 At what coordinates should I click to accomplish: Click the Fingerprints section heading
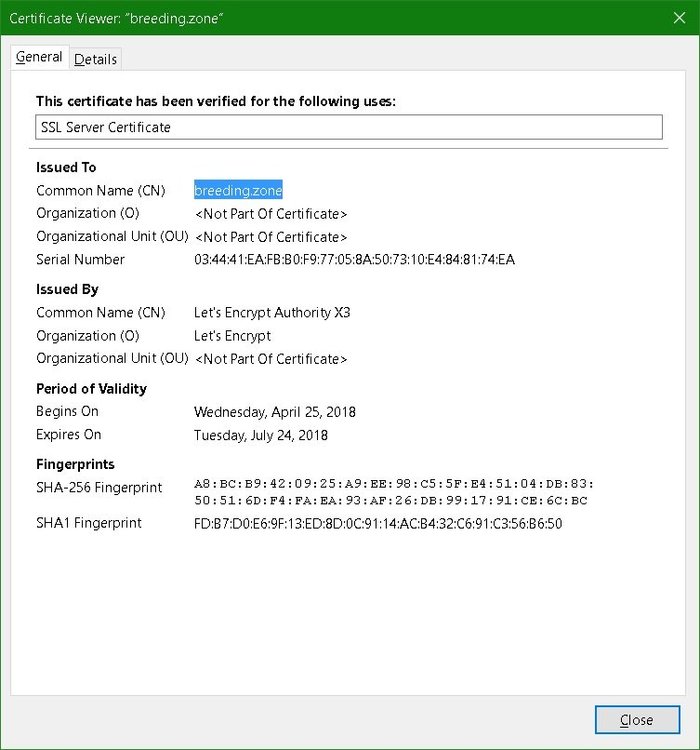click(75, 465)
